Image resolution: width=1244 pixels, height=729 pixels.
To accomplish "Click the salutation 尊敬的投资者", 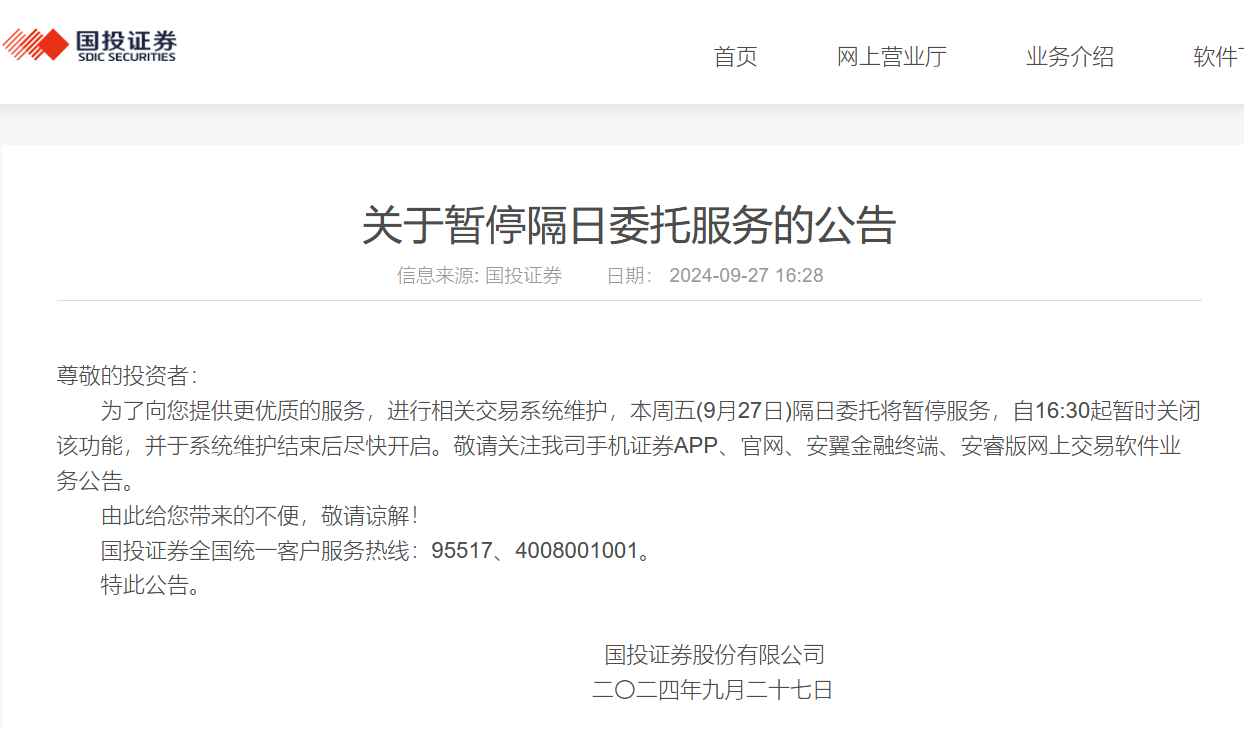I will (x=122, y=376).
